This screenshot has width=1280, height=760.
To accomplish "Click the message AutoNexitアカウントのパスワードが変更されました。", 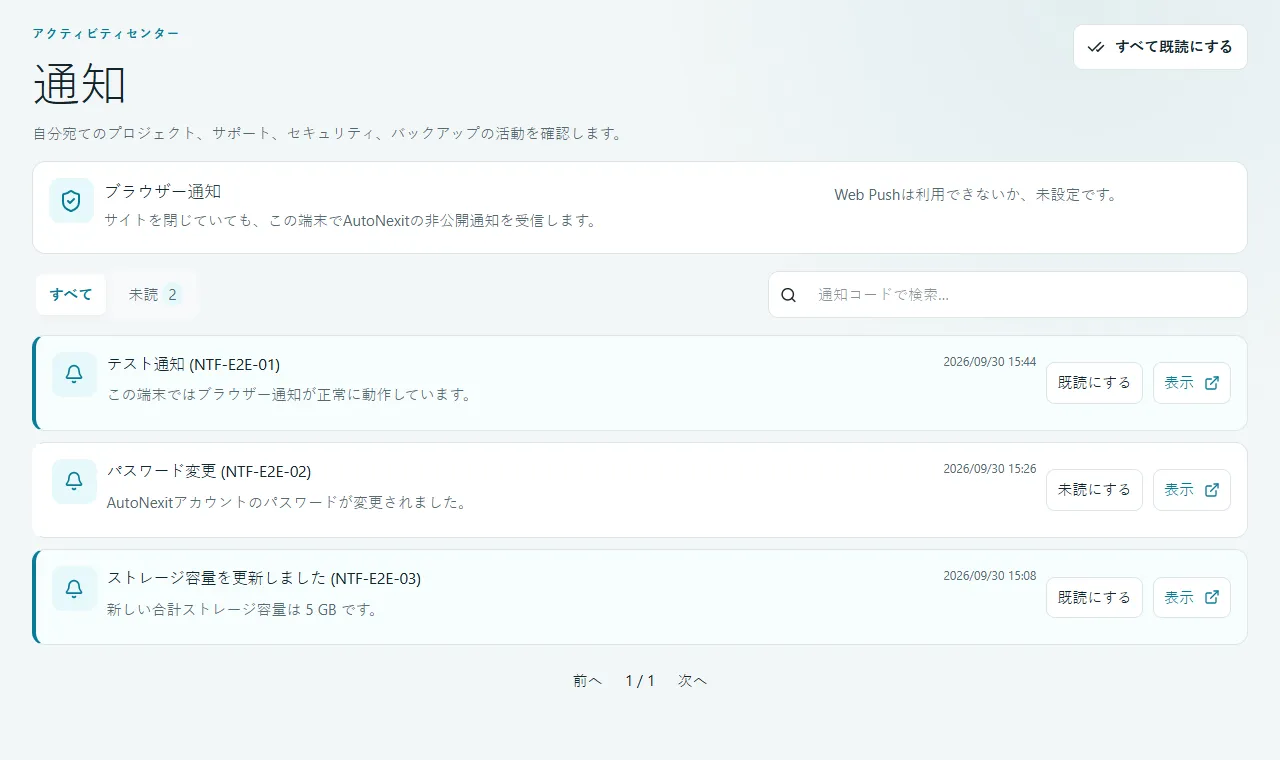I will click(287, 502).
